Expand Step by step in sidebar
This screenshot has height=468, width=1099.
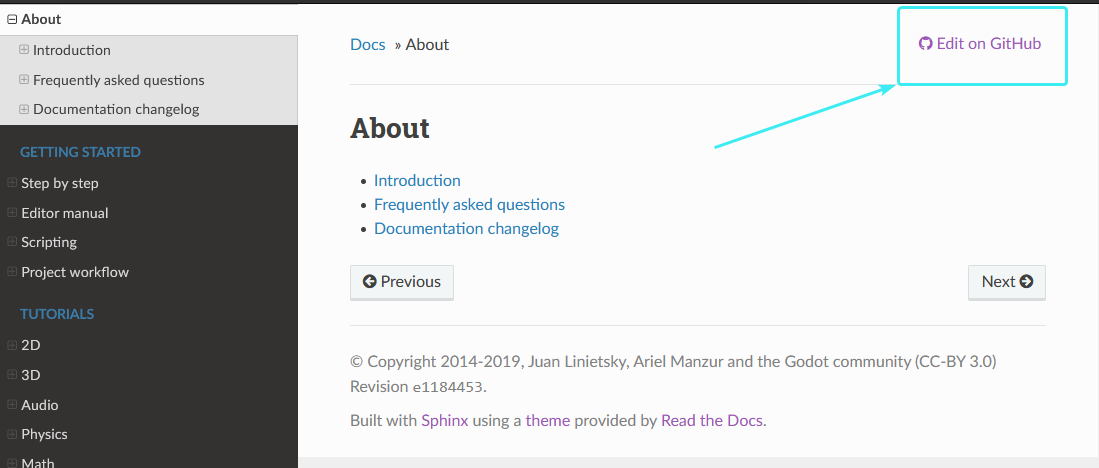coord(12,183)
